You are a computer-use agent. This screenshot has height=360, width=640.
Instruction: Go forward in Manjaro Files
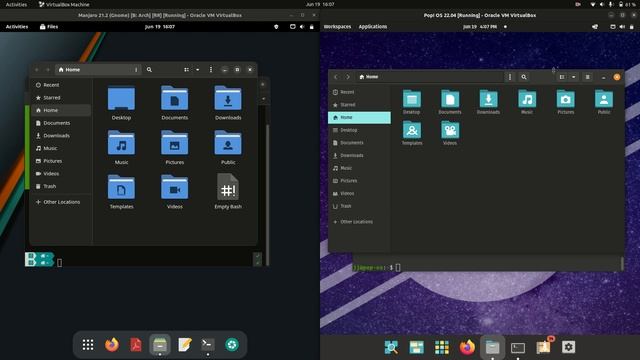click(x=47, y=70)
